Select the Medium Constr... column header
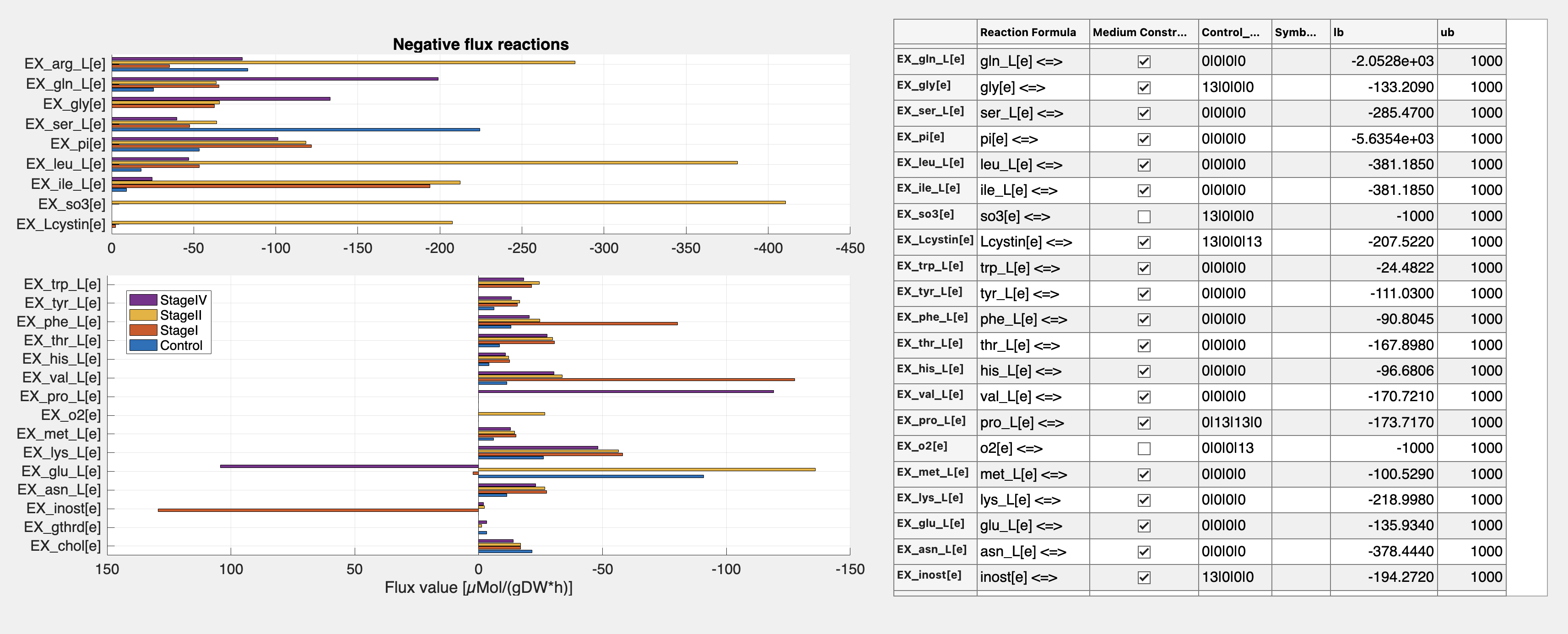The width and height of the screenshot is (1568, 634). click(x=1144, y=32)
